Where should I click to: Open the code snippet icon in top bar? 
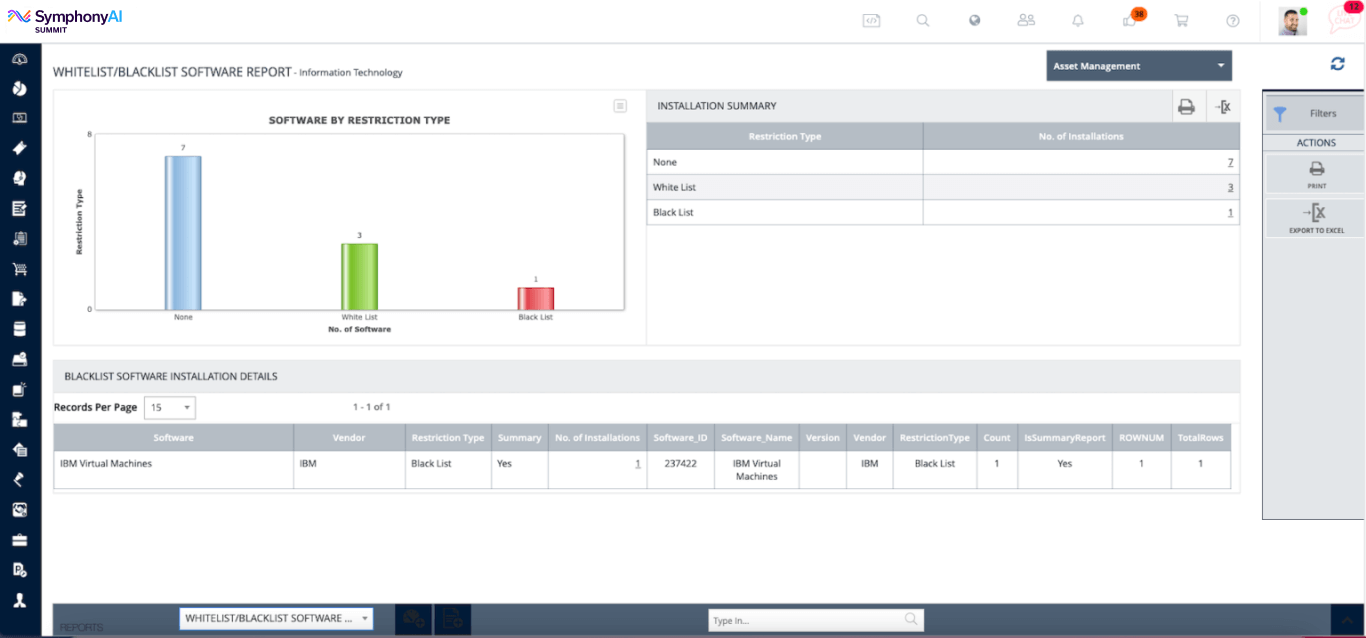tap(871, 20)
